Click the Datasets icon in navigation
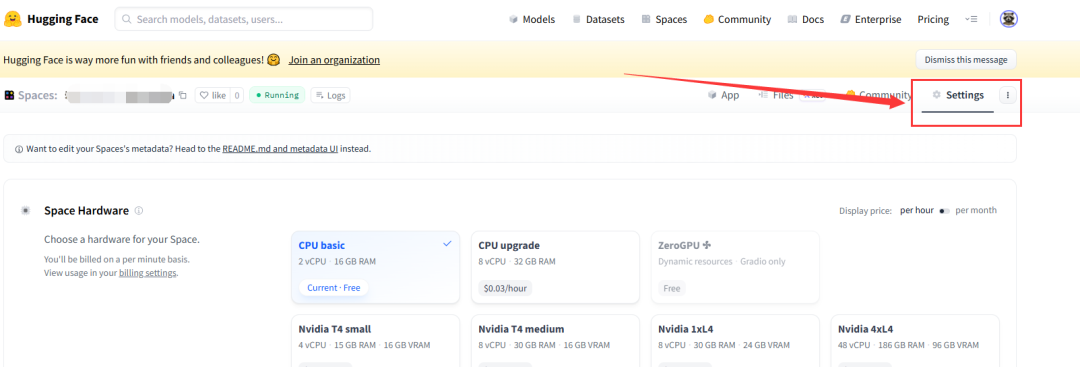 click(577, 19)
